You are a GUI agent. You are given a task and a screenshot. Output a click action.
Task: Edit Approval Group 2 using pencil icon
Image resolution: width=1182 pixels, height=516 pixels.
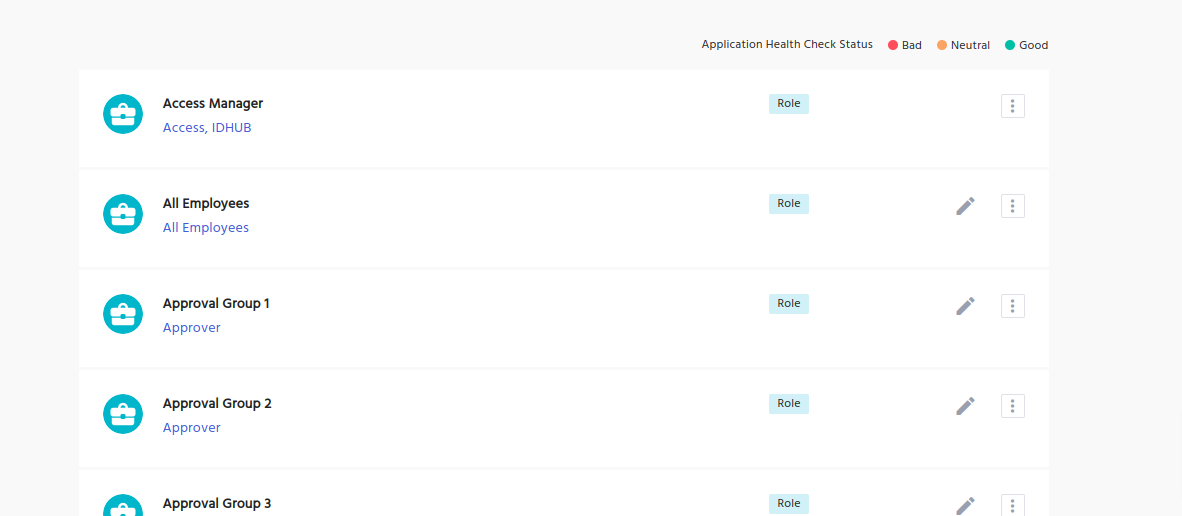pyautogui.click(x=965, y=406)
